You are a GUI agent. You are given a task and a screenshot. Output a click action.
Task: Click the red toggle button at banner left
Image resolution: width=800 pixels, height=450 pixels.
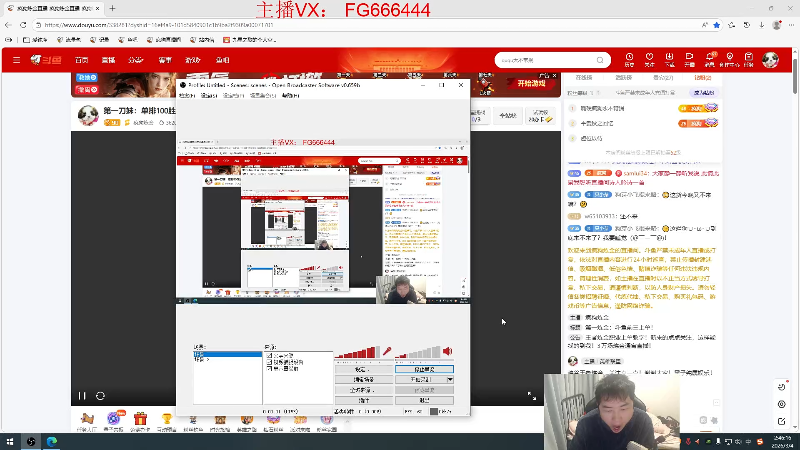click(87, 89)
